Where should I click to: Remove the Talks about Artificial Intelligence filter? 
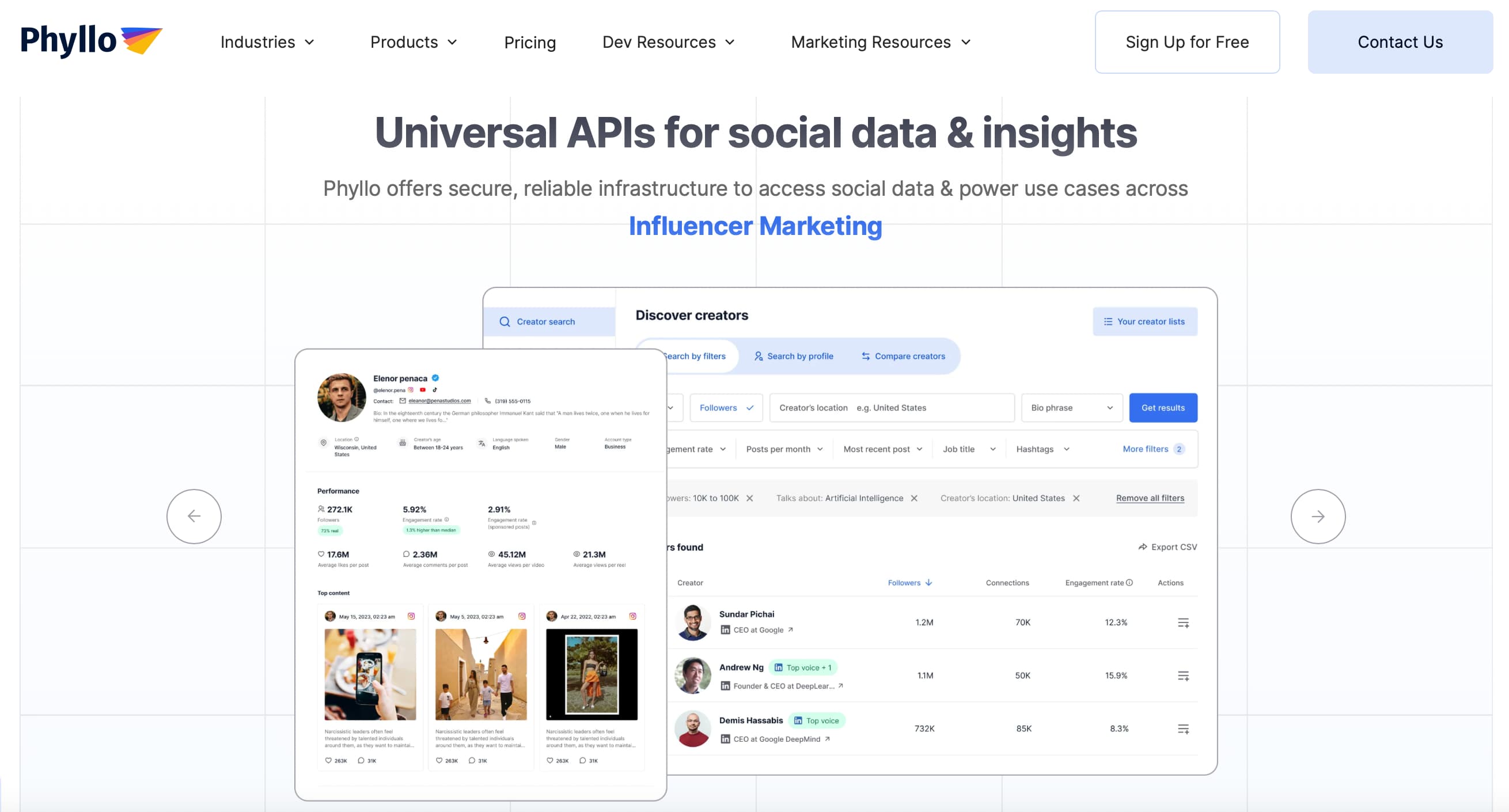914,498
